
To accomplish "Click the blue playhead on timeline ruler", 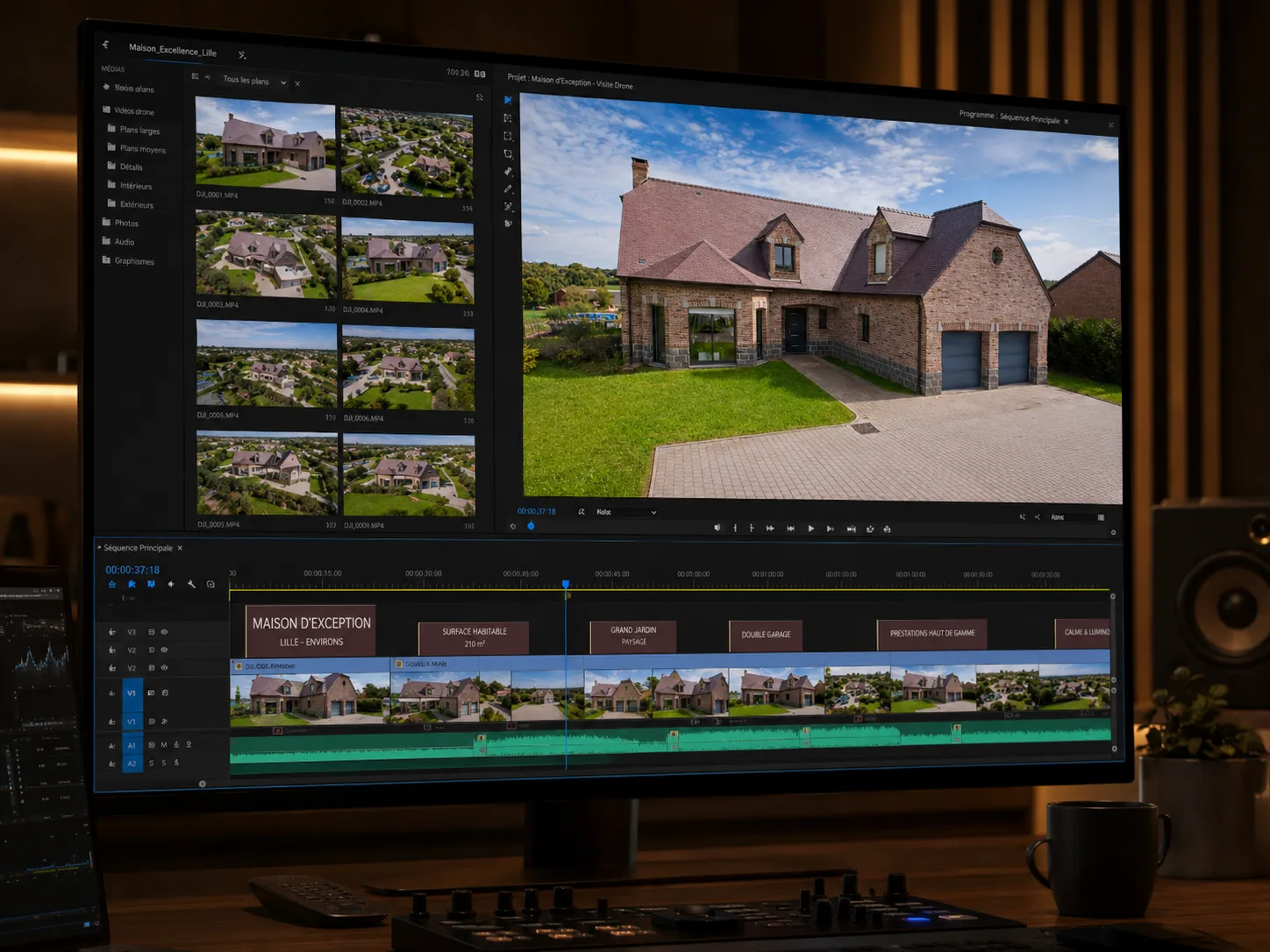I will [566, 584].
